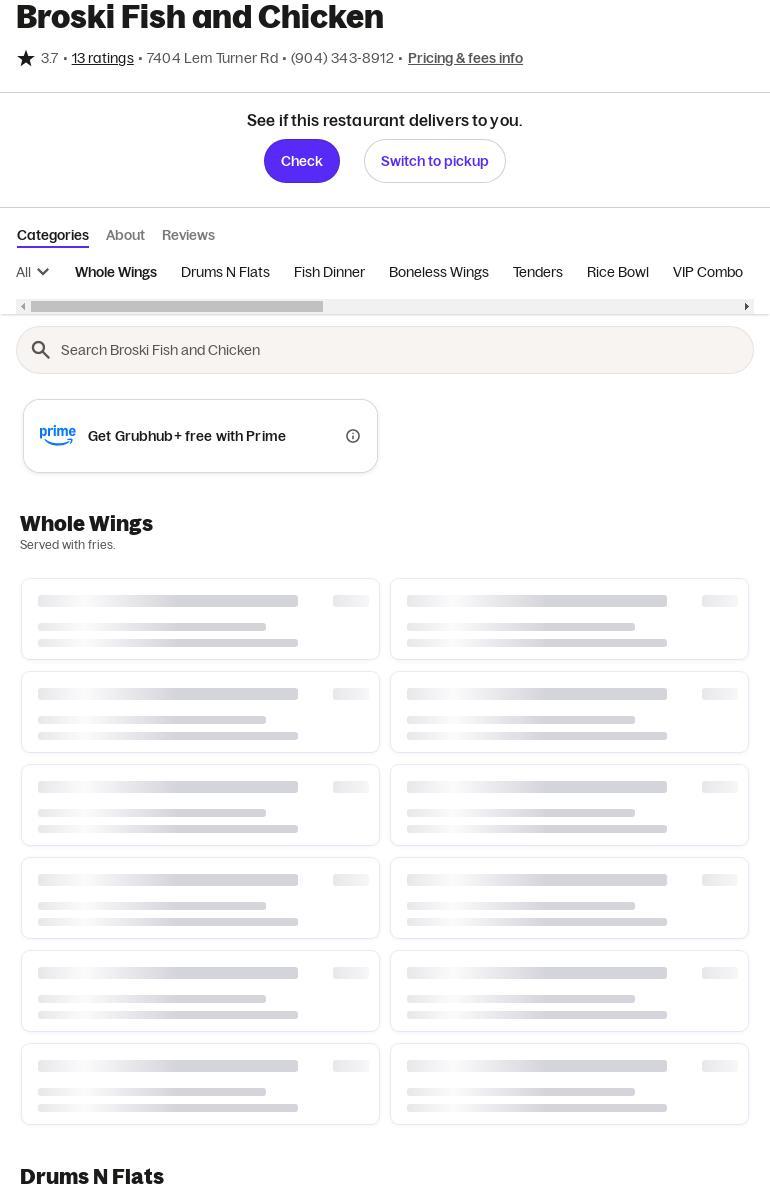Jump to Boneless Wings category

(439, 272)
